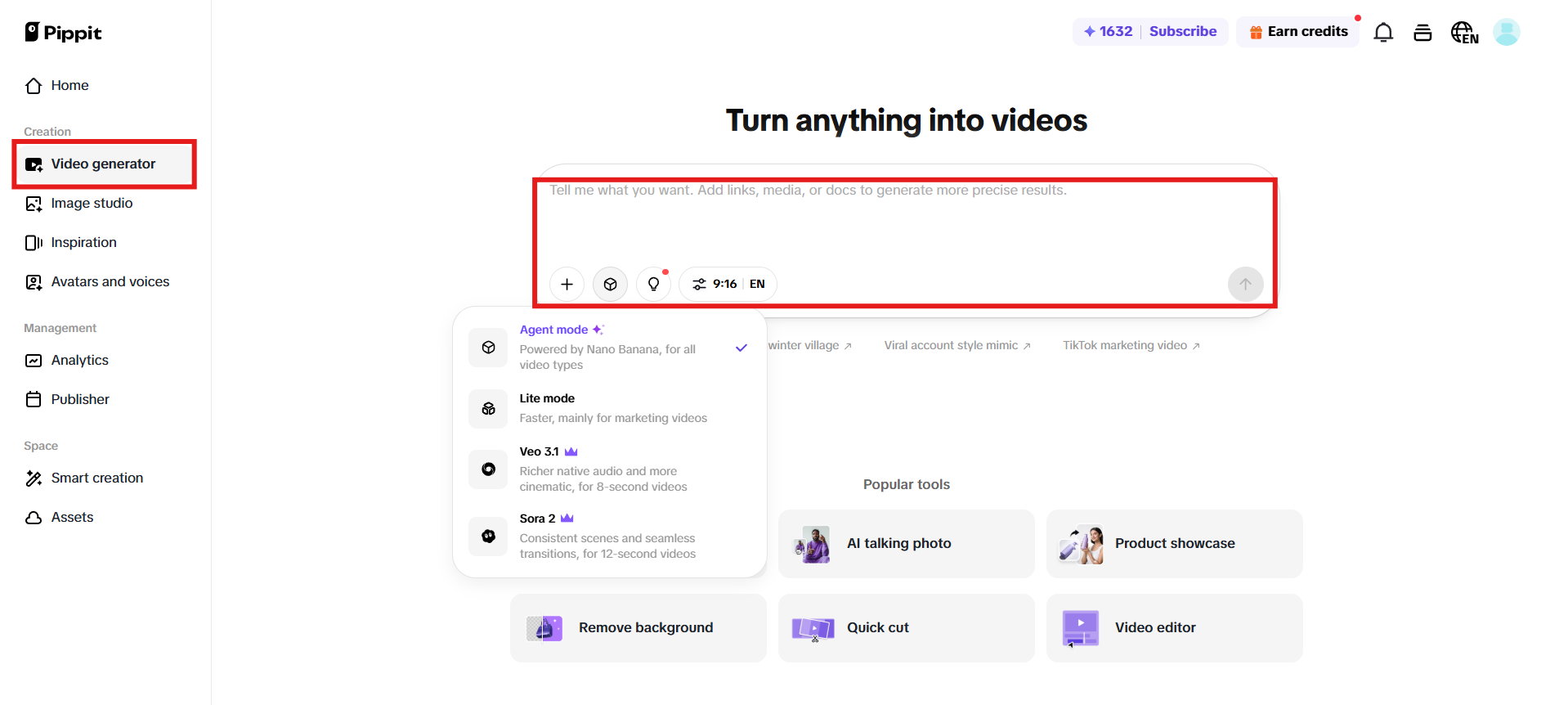
Task: Open the Remove background tool
Action: tap(638, 628)
